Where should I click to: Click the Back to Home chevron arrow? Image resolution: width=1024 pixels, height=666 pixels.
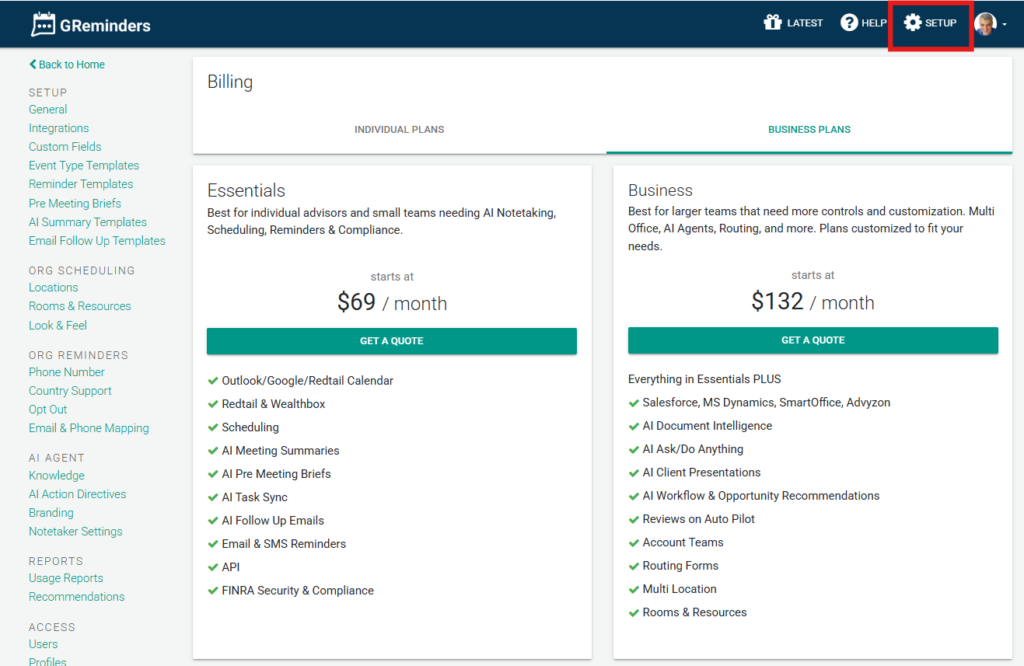(33, 64)
